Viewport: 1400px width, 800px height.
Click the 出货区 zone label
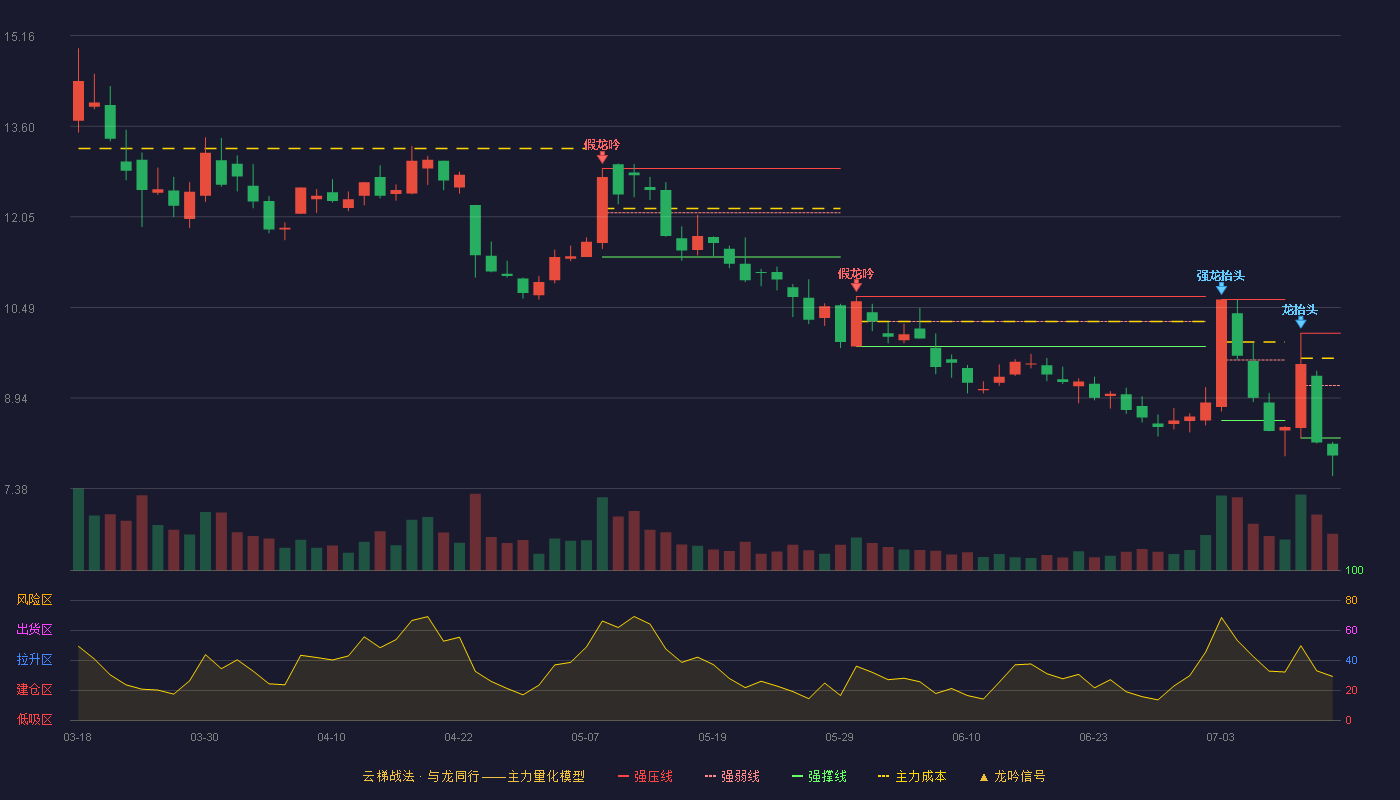click(x=34, y=630)
